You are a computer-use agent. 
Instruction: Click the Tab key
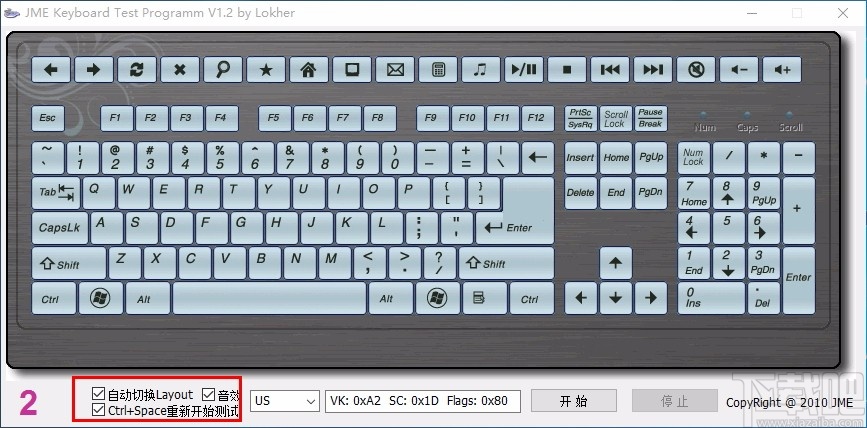pos(56,193)
